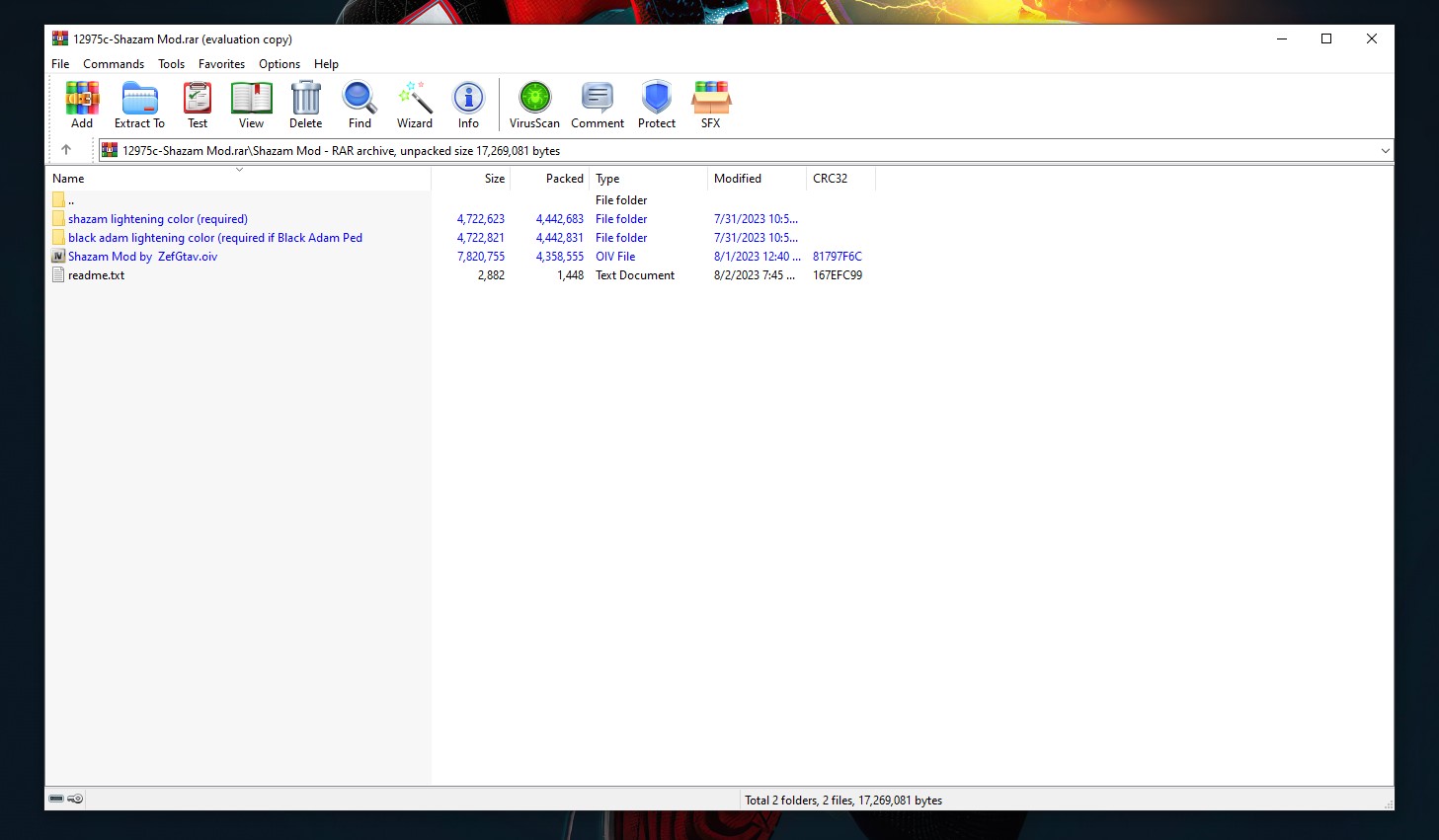Viewport: 1439px width, 840px height.
Task: Launch the Wizard icon
Action: click(414, 104)
